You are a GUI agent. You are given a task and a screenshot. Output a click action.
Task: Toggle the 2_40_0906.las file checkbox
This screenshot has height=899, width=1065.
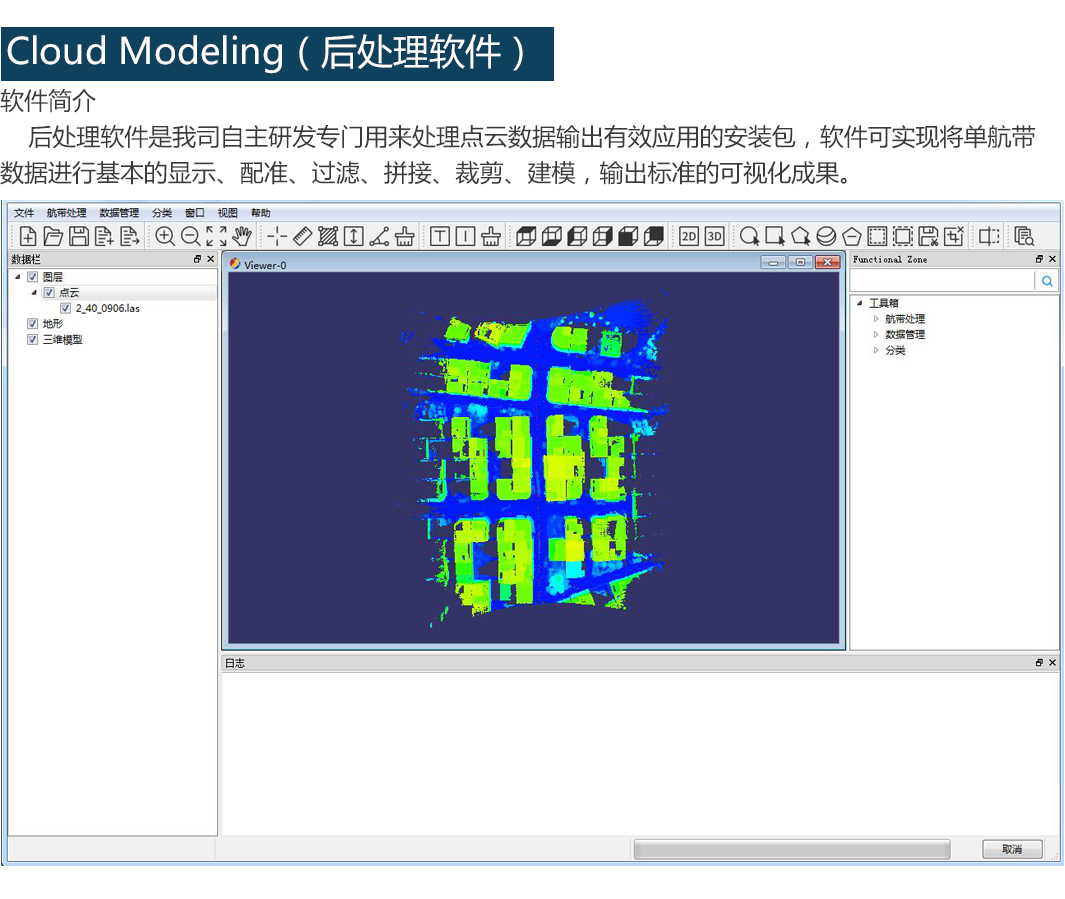click(x=66, y=308)
